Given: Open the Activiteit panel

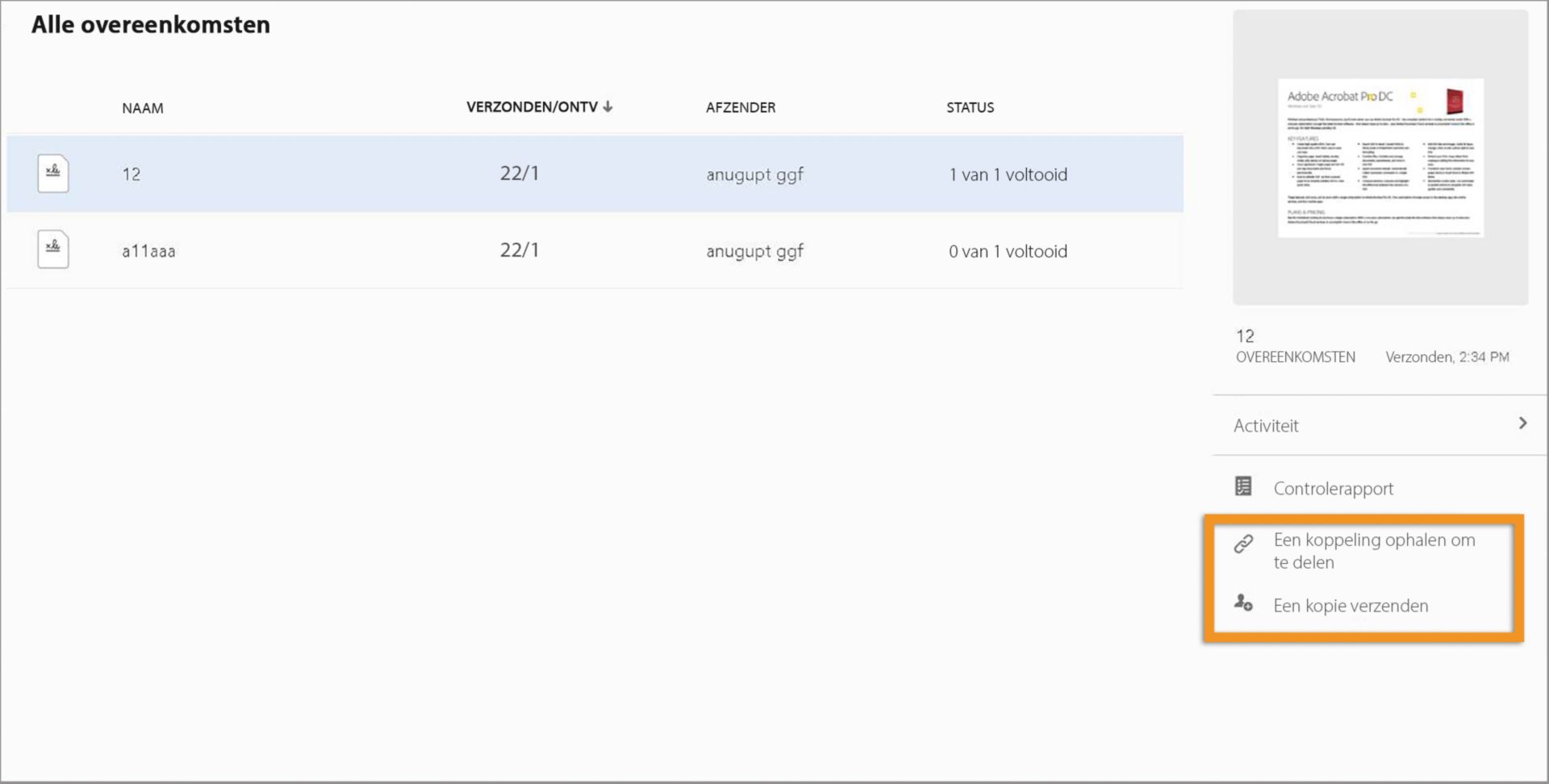Looking at the screenshot, I should pyautogui.click(x=1267, y=426).
